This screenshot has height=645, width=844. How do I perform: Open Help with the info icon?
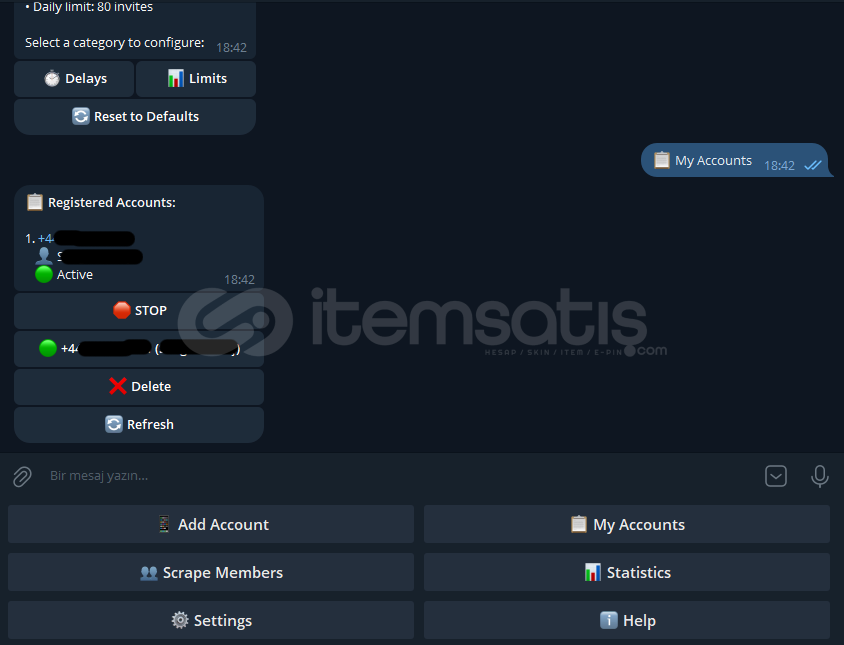tap(627, 620)
